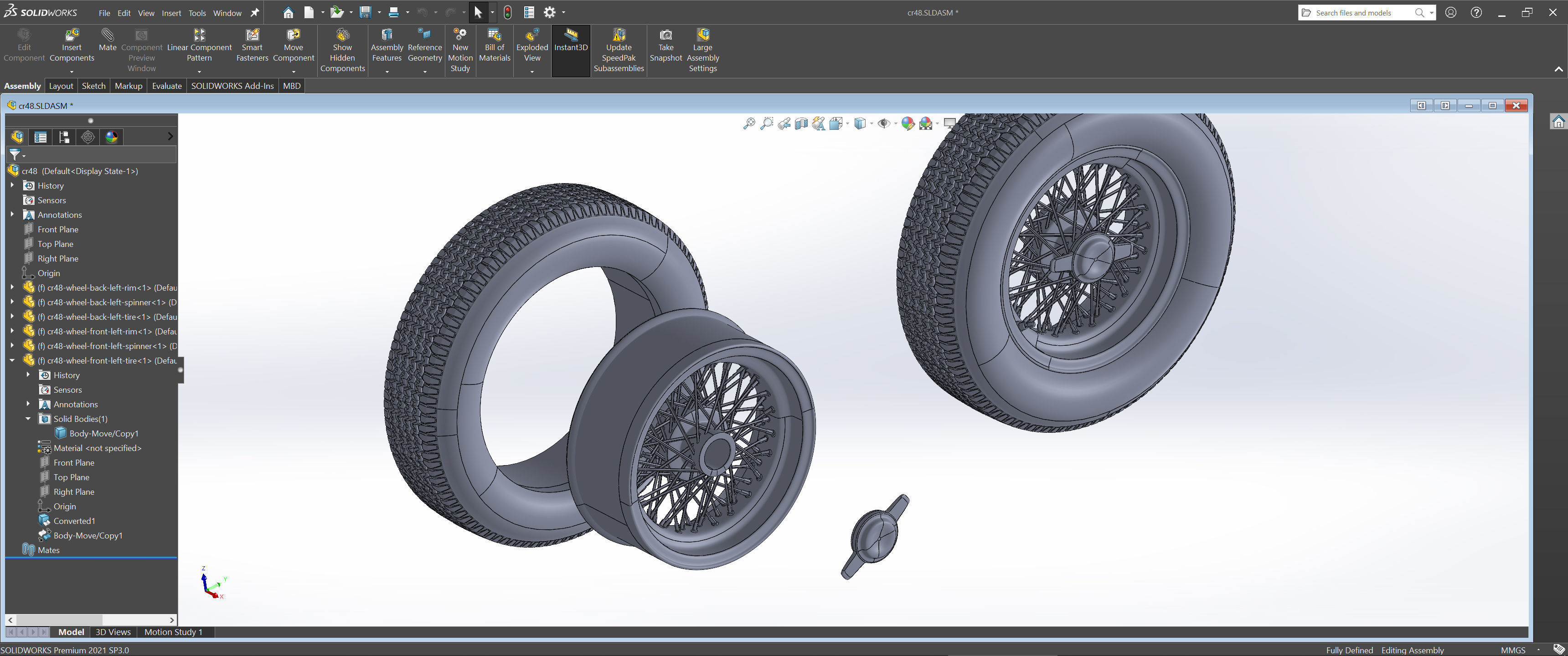The width and height of the screenshot is (1568, 656).
Task: Select the Exploded View command
Action: pyautogui.click(x=531, y=46)
